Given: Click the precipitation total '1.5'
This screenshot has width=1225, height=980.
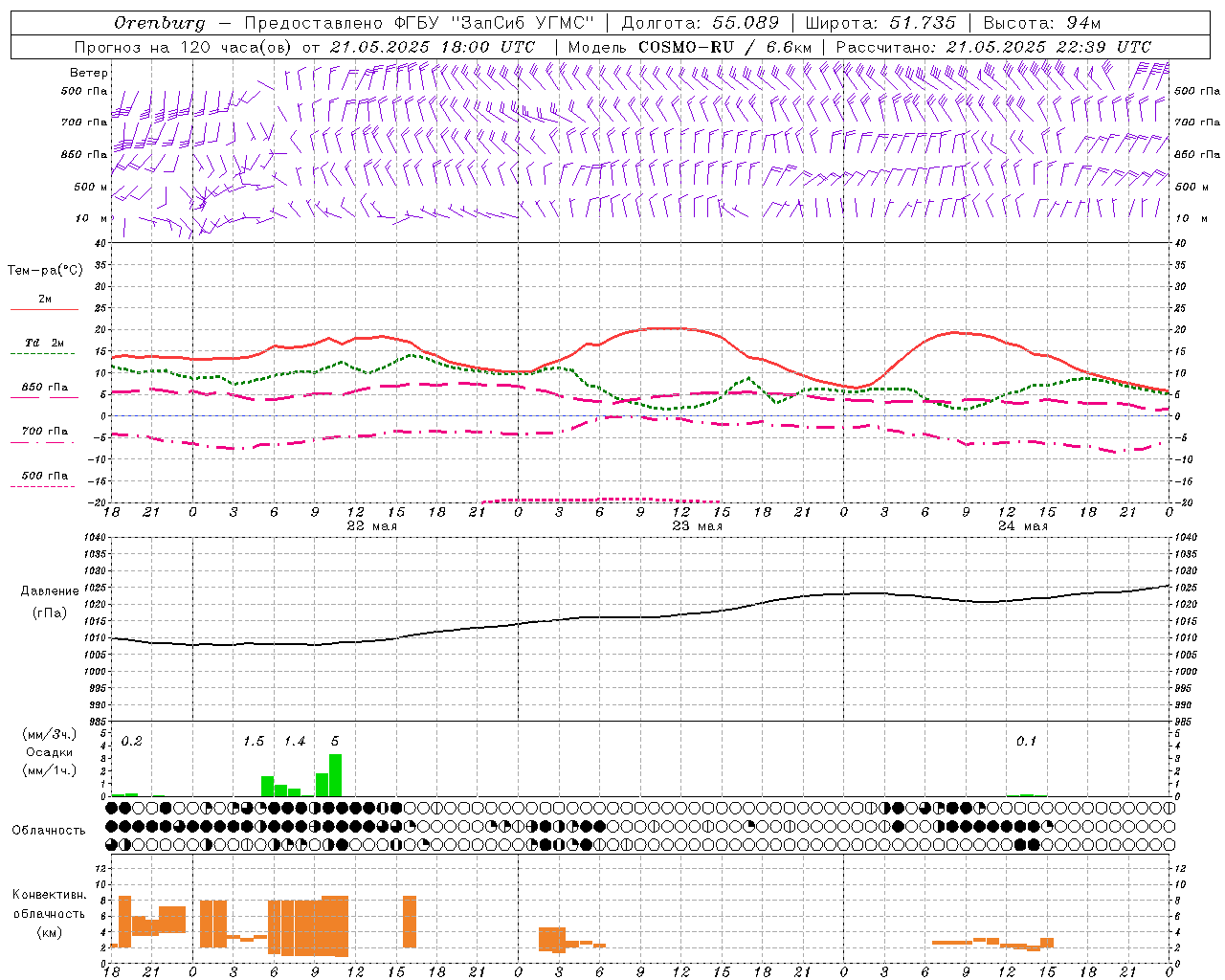Looking at the screenshot, I should pyautogui.click(x=254, y=742).
